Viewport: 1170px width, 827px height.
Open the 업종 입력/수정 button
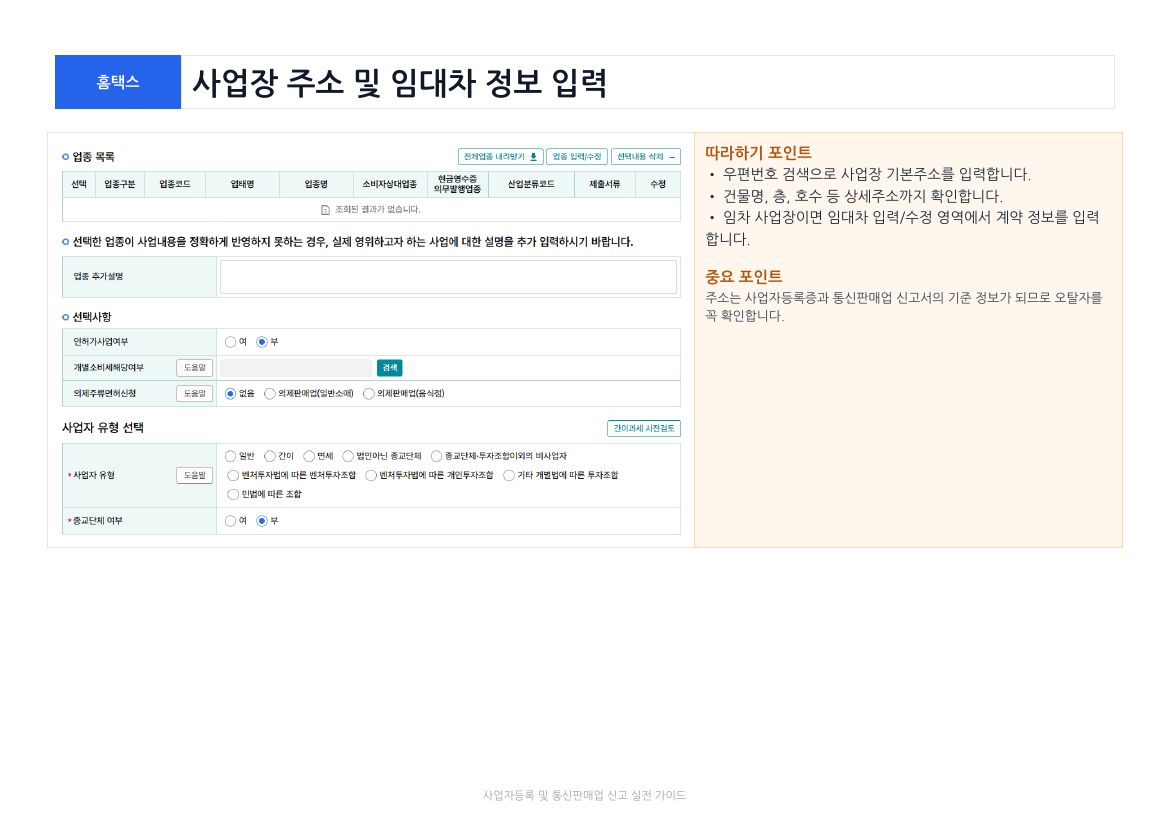[x=577, y=157]
